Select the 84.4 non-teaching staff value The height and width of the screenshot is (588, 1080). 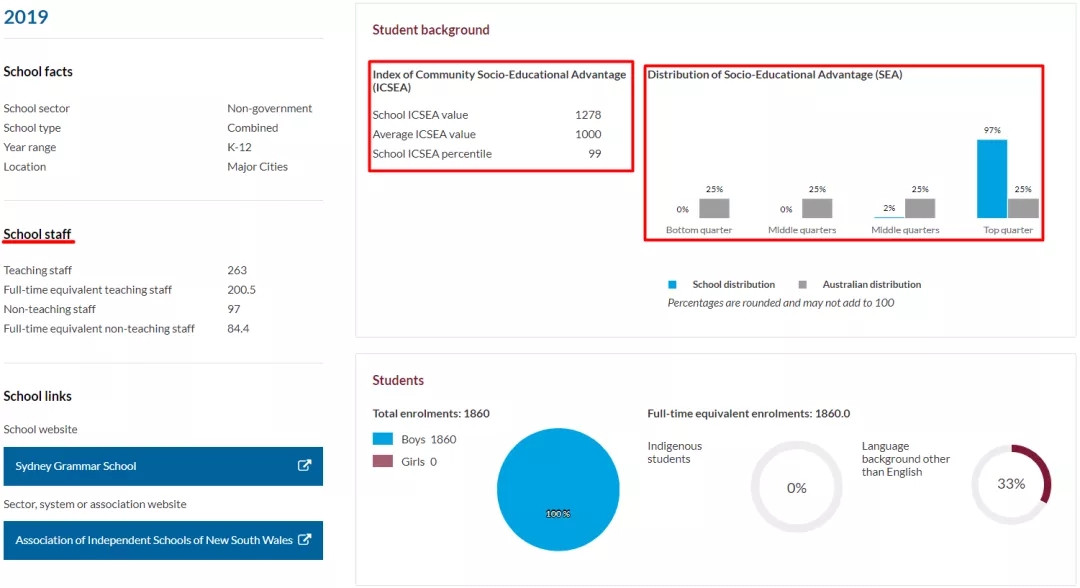pyautogui.click(x=238, y=328)
